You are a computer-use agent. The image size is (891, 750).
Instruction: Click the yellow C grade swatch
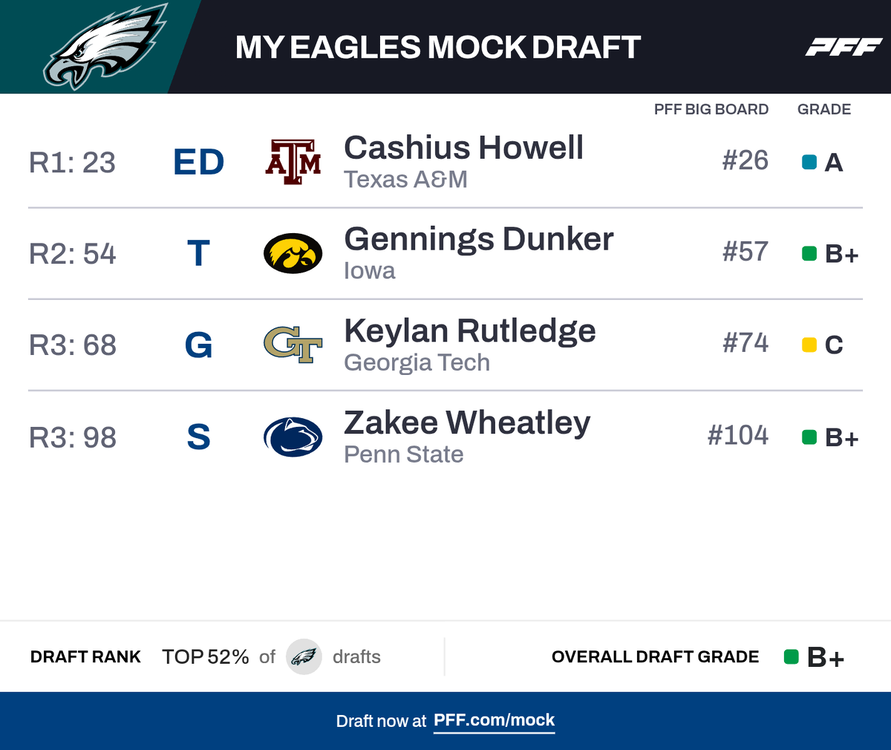pos(809,345)
